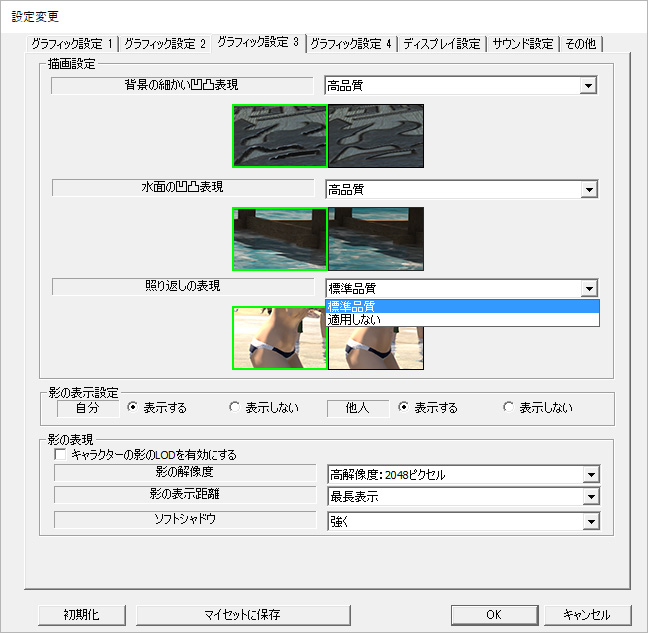Choose 標準品質 in the open dropdown list
The image size is (648, 633).
click(462, 306)
